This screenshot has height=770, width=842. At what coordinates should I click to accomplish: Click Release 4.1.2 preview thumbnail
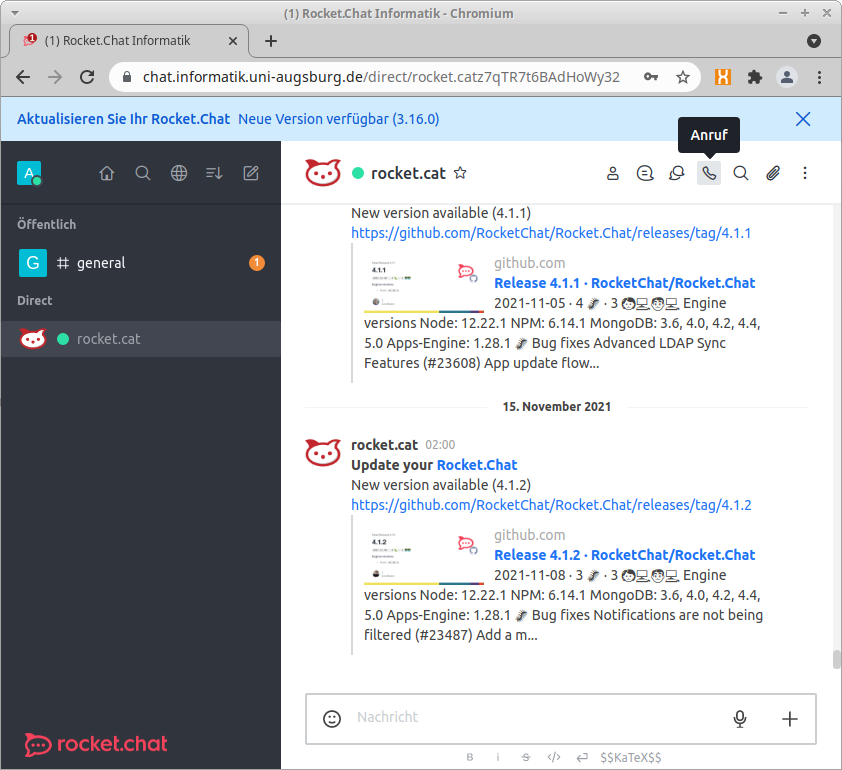point(424,557)
